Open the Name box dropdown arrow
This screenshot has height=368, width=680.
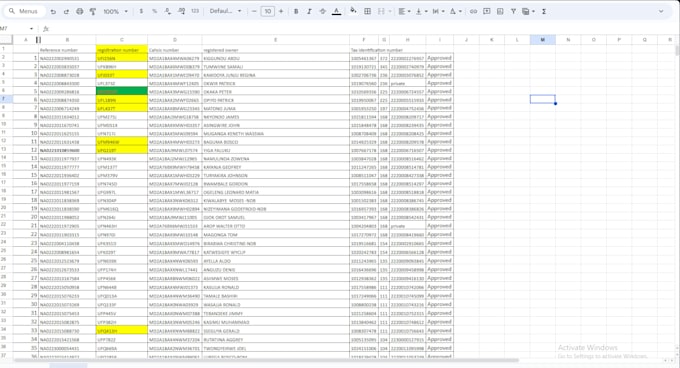[31, 29]
